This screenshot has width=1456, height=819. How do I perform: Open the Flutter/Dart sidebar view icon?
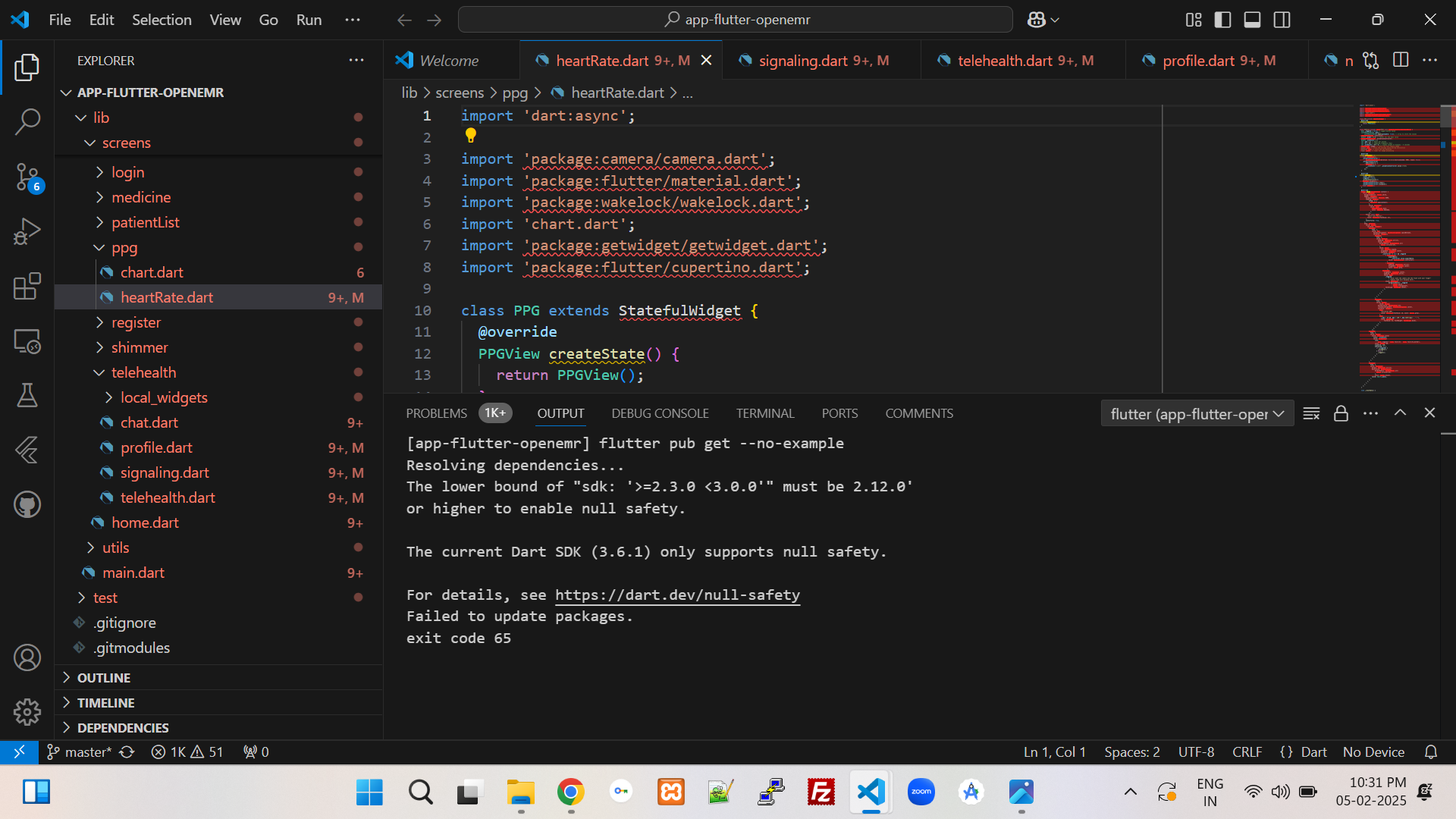(x=27, y=450)
